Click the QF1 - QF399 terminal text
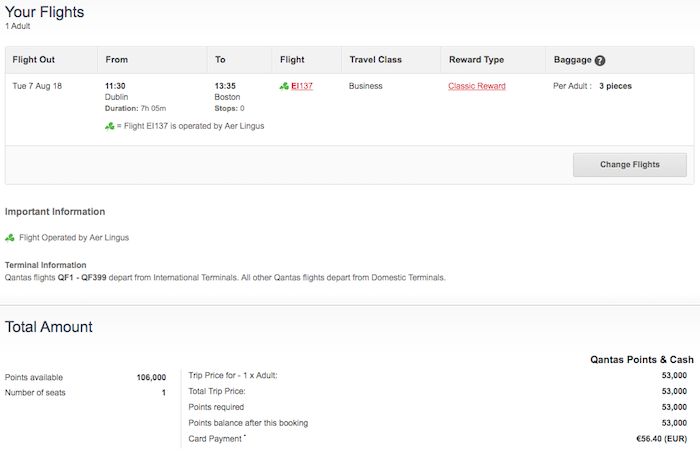700x452 pixels. tap(82, 277)
